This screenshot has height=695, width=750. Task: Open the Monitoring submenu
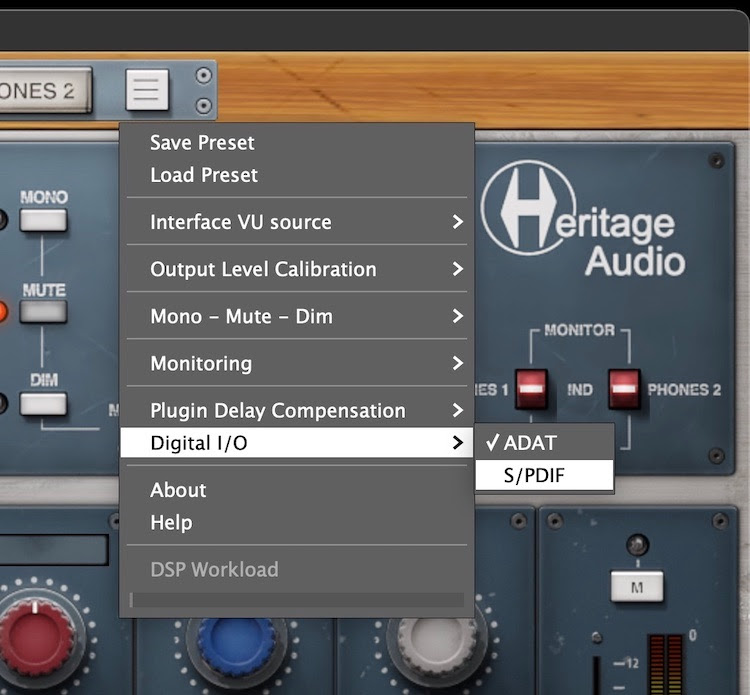(296, 363)
